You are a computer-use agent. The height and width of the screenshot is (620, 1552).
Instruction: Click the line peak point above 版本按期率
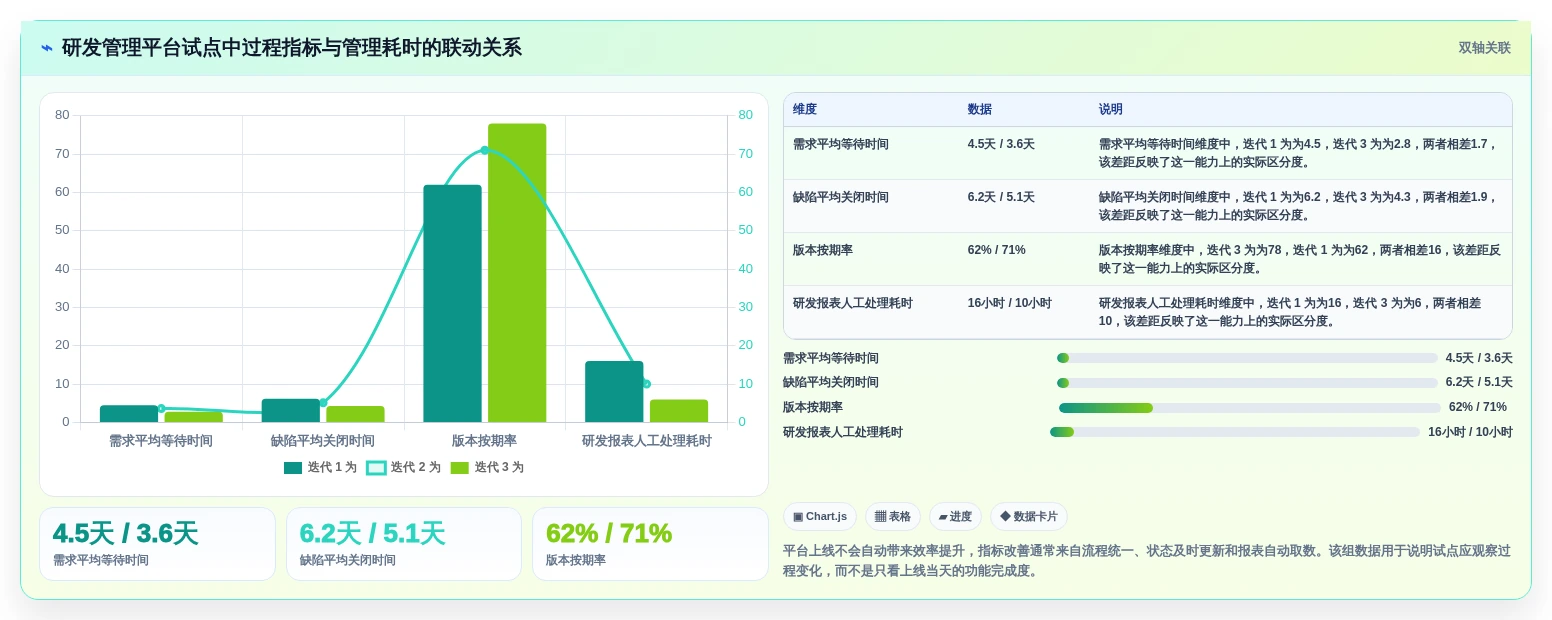pyautogui.click(x=485, y=150)
